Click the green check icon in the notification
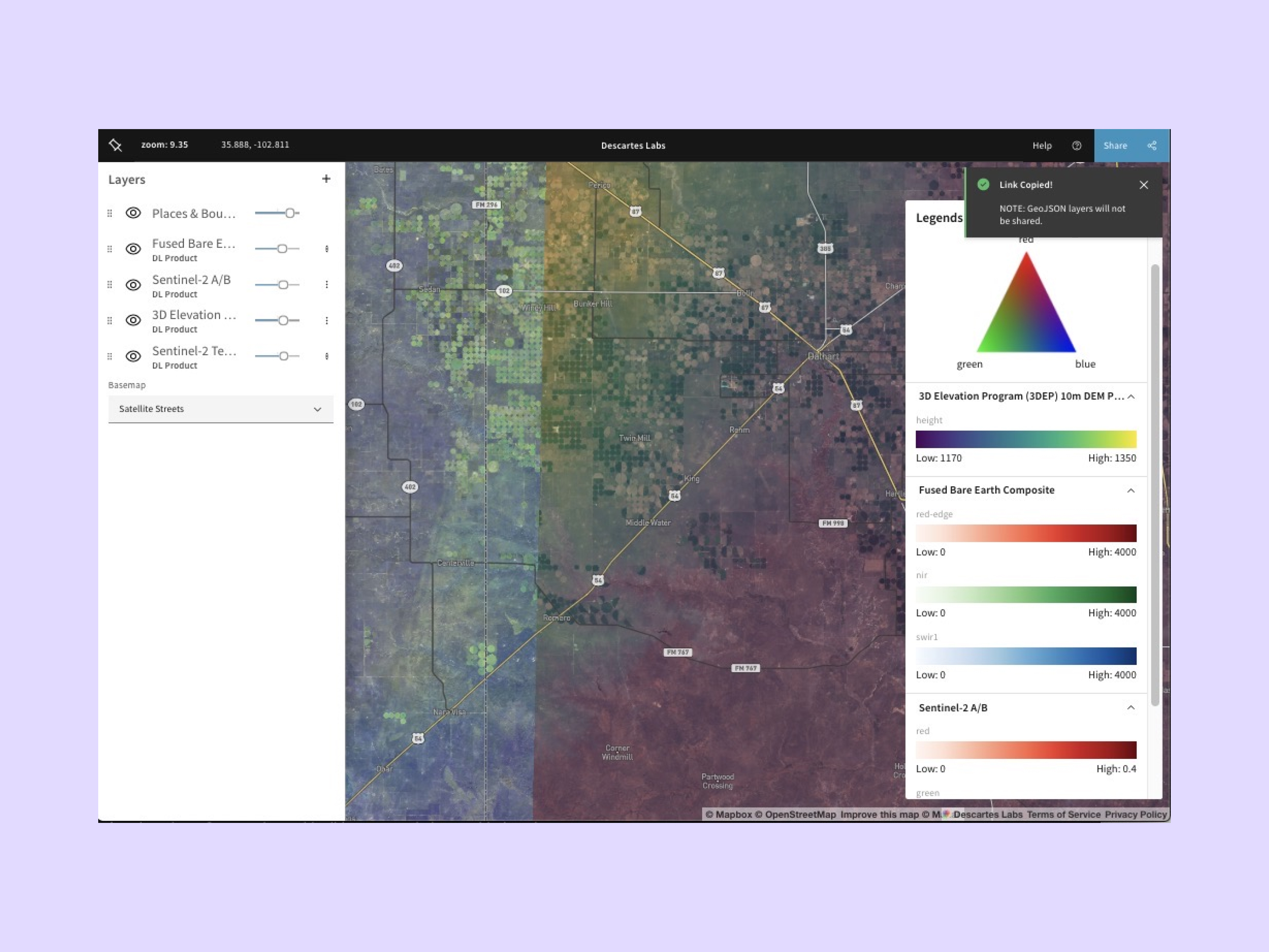1269x952 pixels. tap(984, 185)
